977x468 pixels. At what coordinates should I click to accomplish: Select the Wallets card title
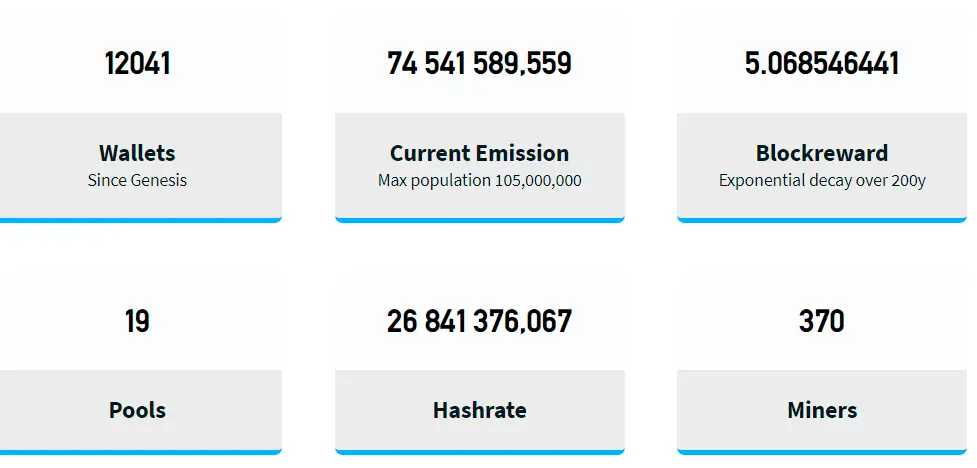click(x=137, y=153)
